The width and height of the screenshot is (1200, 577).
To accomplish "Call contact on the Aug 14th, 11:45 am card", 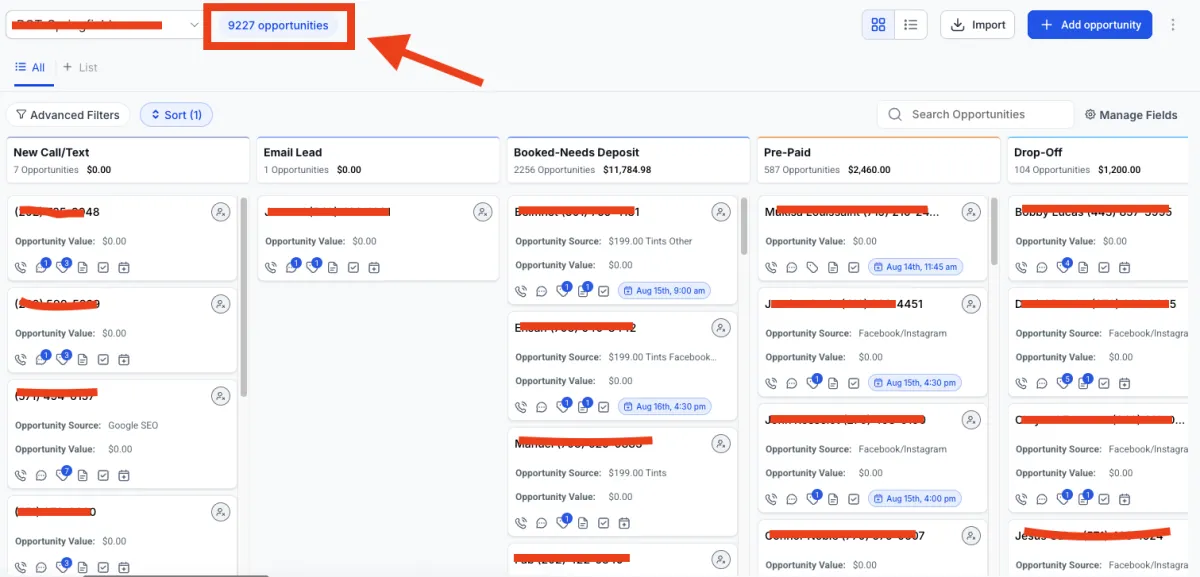I will [x=771, y=267].
